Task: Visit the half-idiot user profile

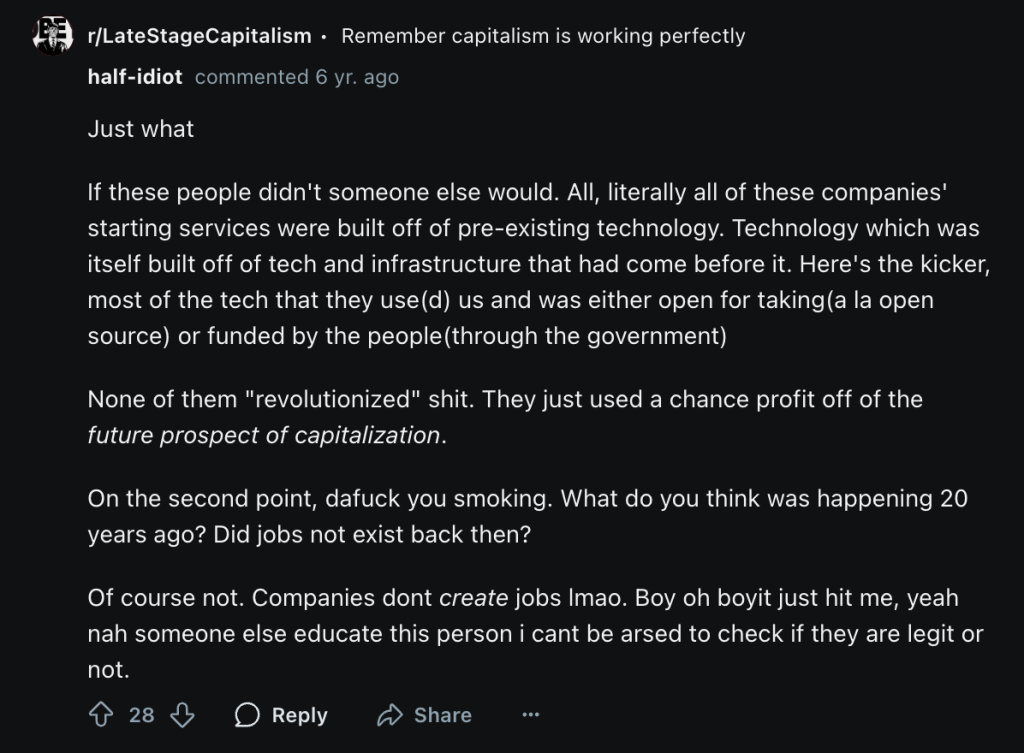Action: 135,77
